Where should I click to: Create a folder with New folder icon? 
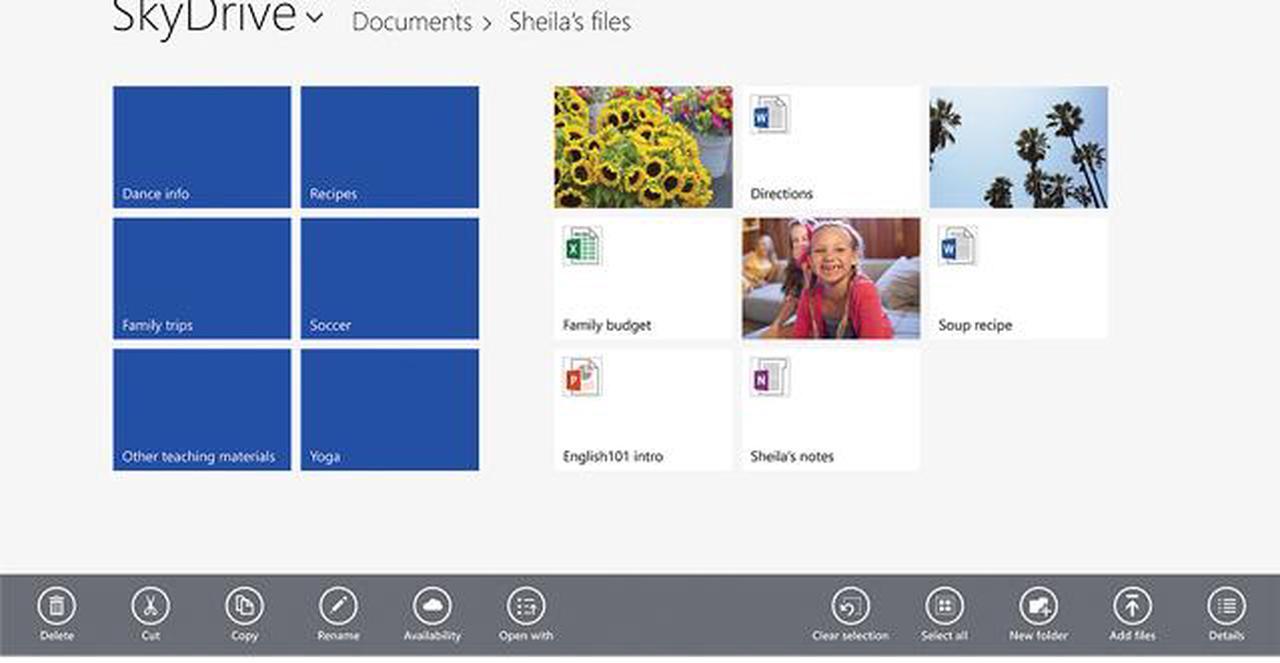(1038, 606)
